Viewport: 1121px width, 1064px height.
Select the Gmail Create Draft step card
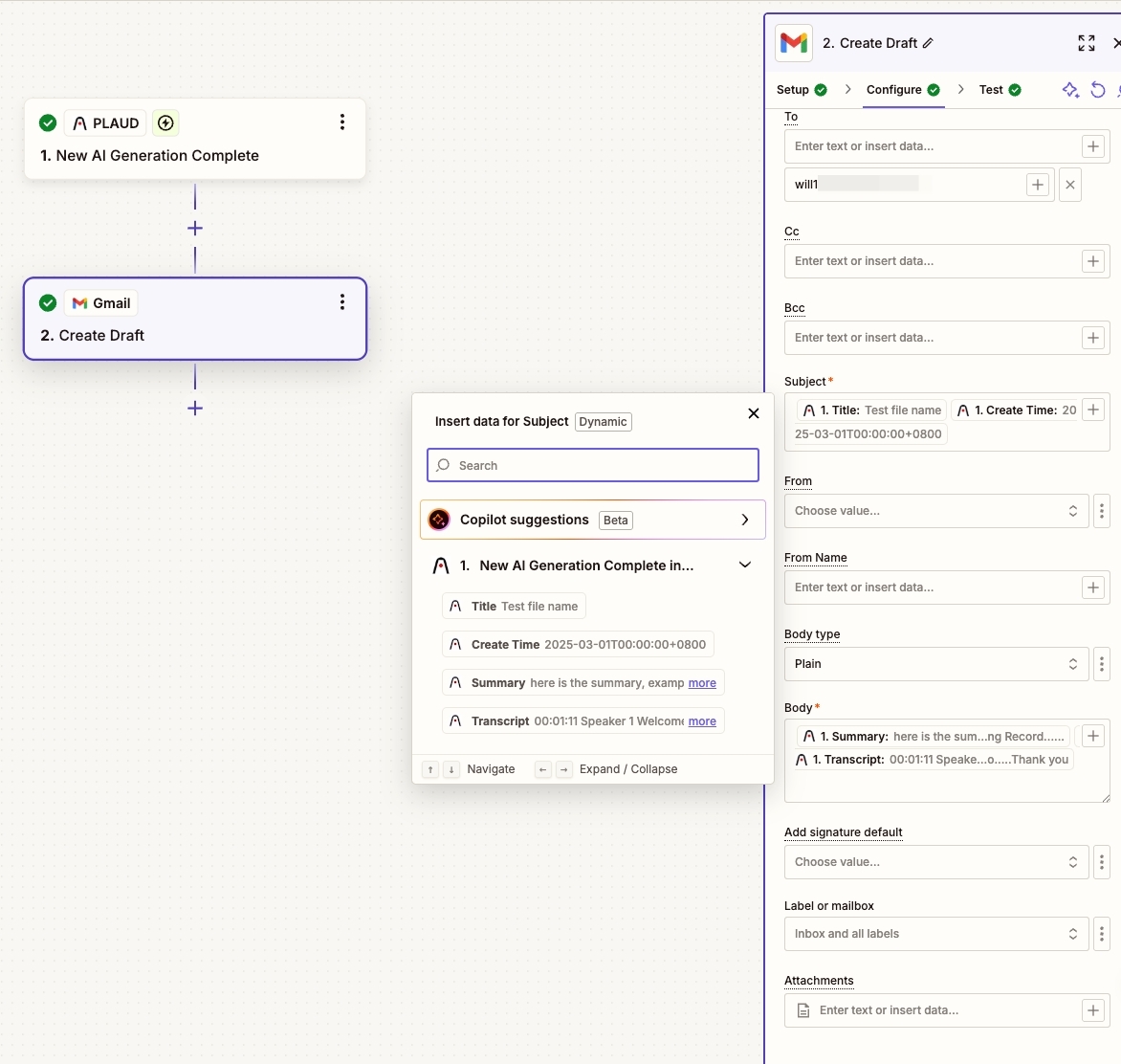point(195,319)
